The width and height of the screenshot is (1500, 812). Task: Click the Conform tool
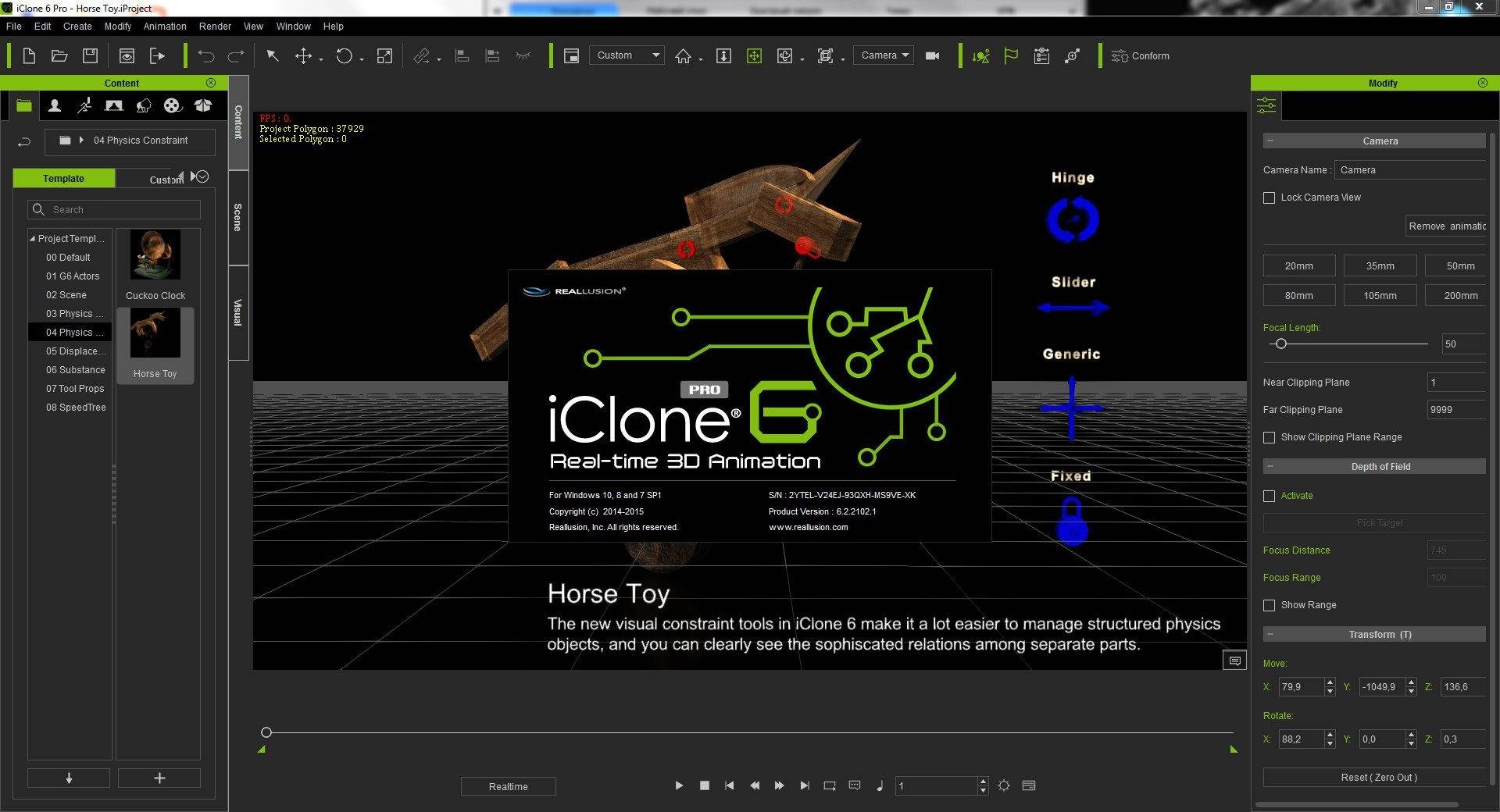click(1141, 55)
